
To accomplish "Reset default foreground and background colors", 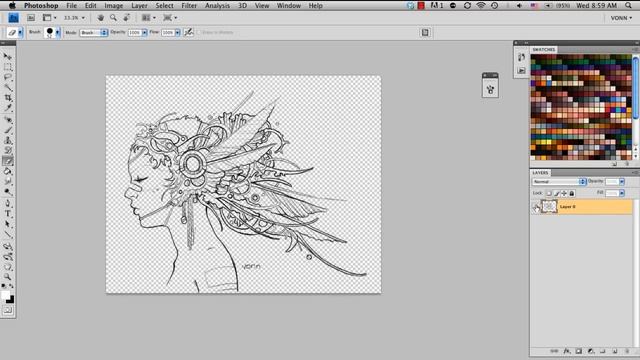I will point(4,286).
